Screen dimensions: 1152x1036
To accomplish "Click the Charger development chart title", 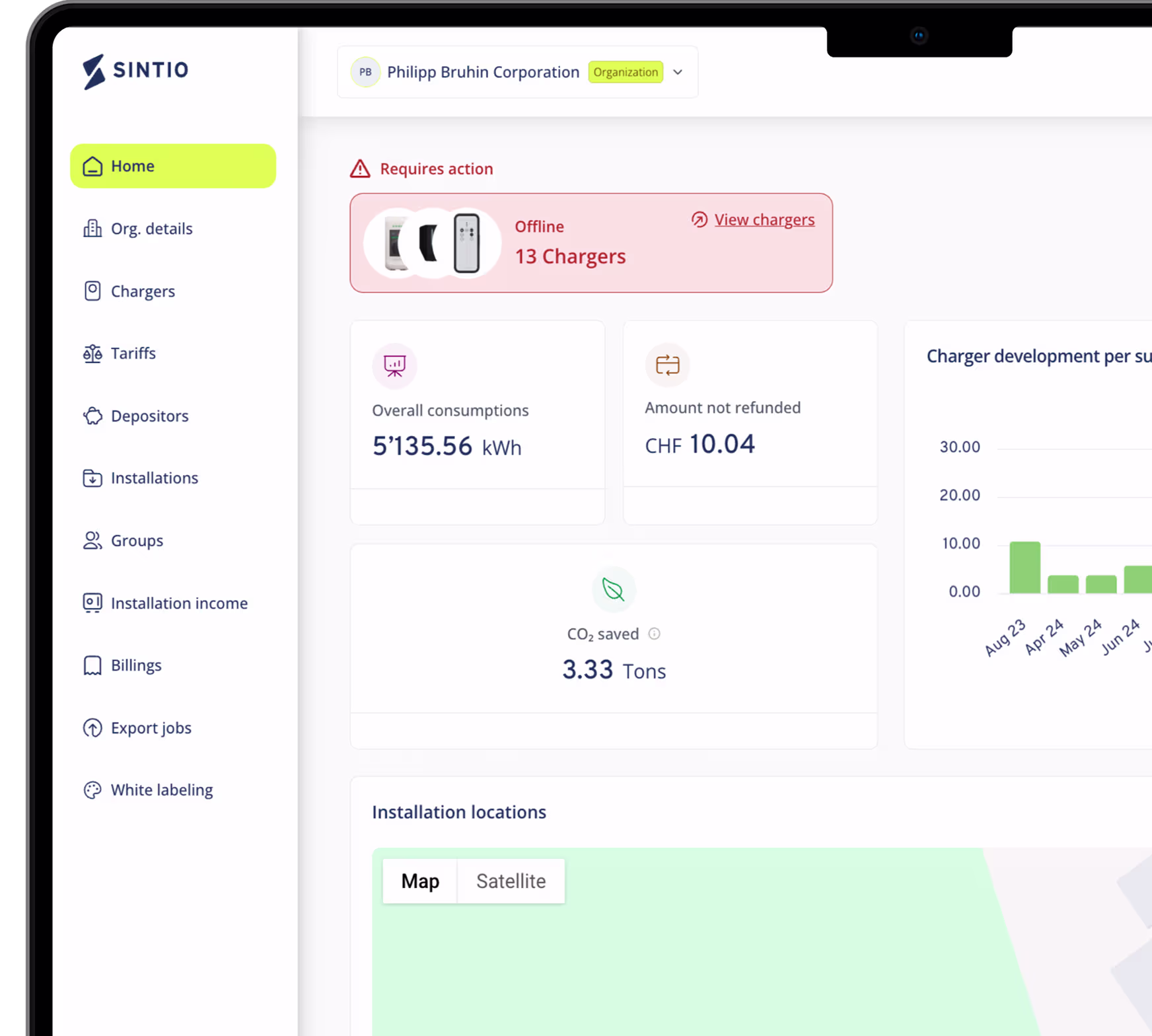I will click(1039, 356).
